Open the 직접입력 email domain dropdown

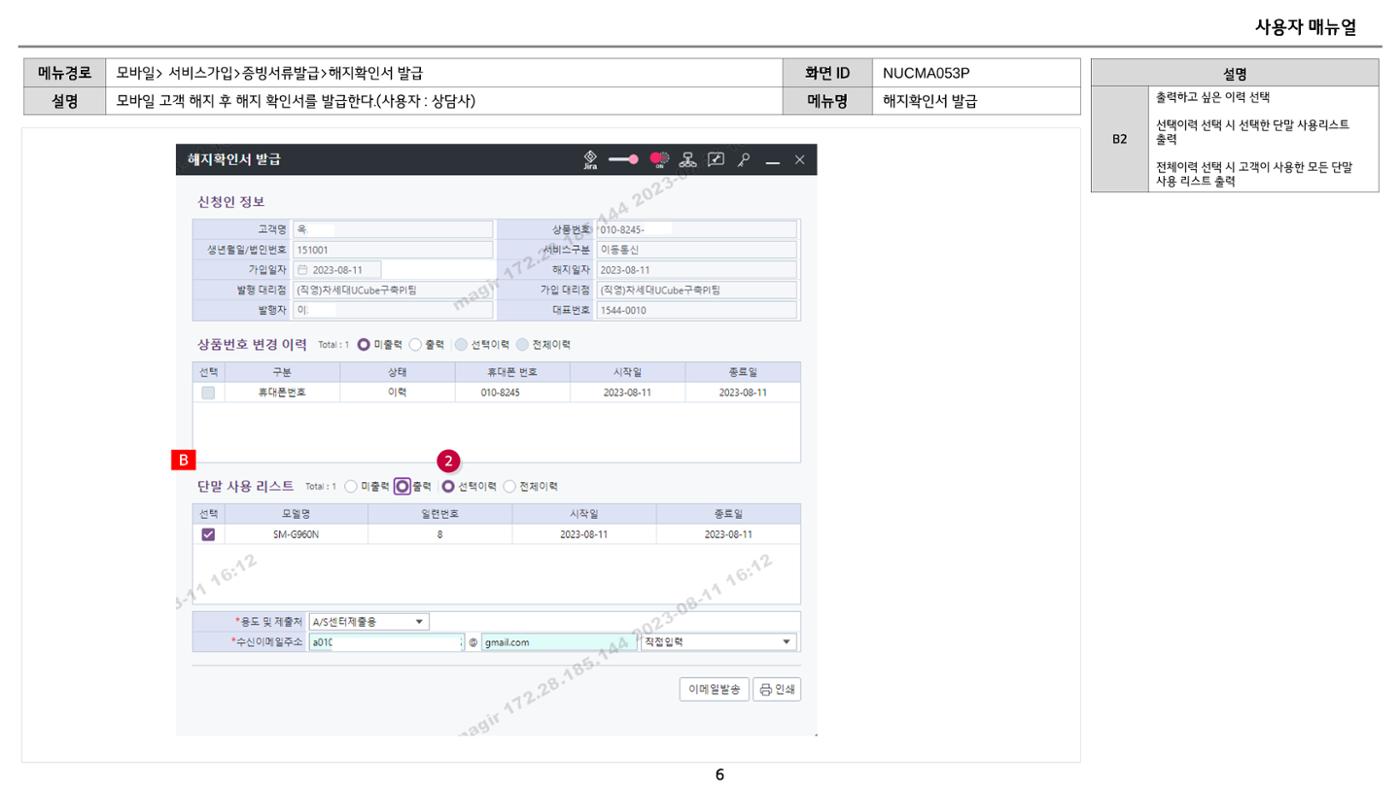719,642
